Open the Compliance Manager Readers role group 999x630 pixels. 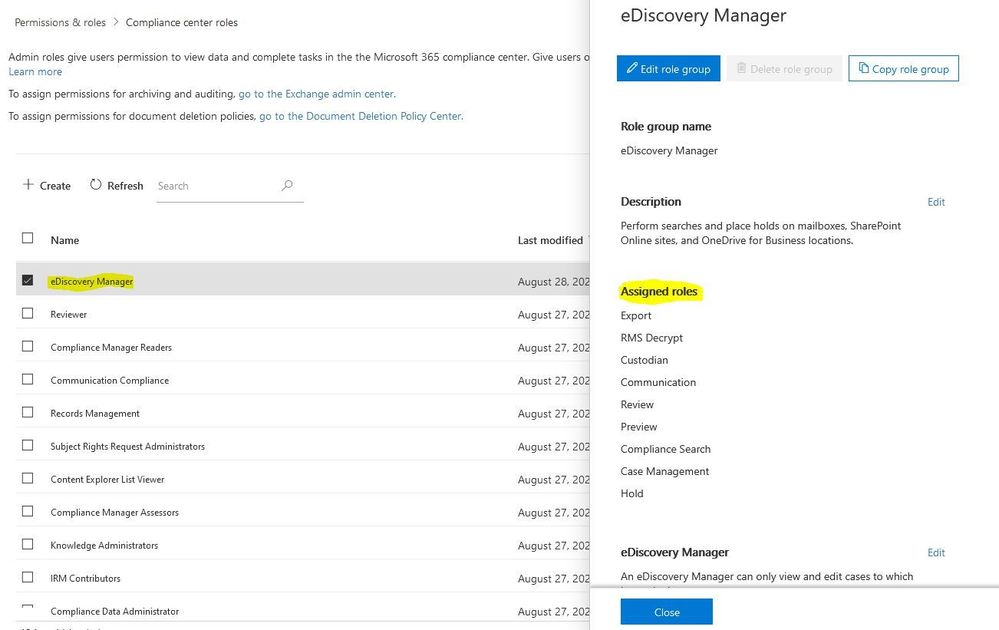coord(111,348)
